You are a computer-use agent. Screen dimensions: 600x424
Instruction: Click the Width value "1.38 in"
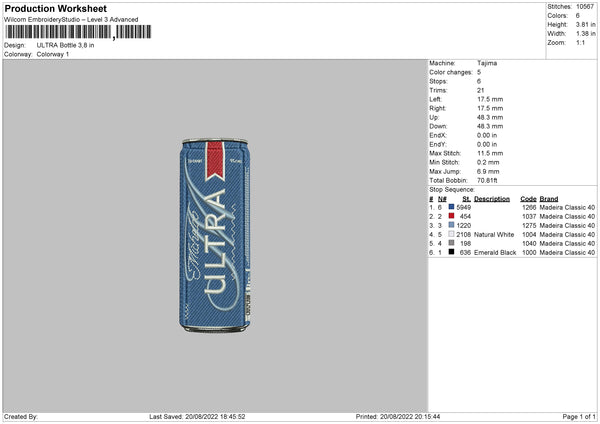point(585,34)
